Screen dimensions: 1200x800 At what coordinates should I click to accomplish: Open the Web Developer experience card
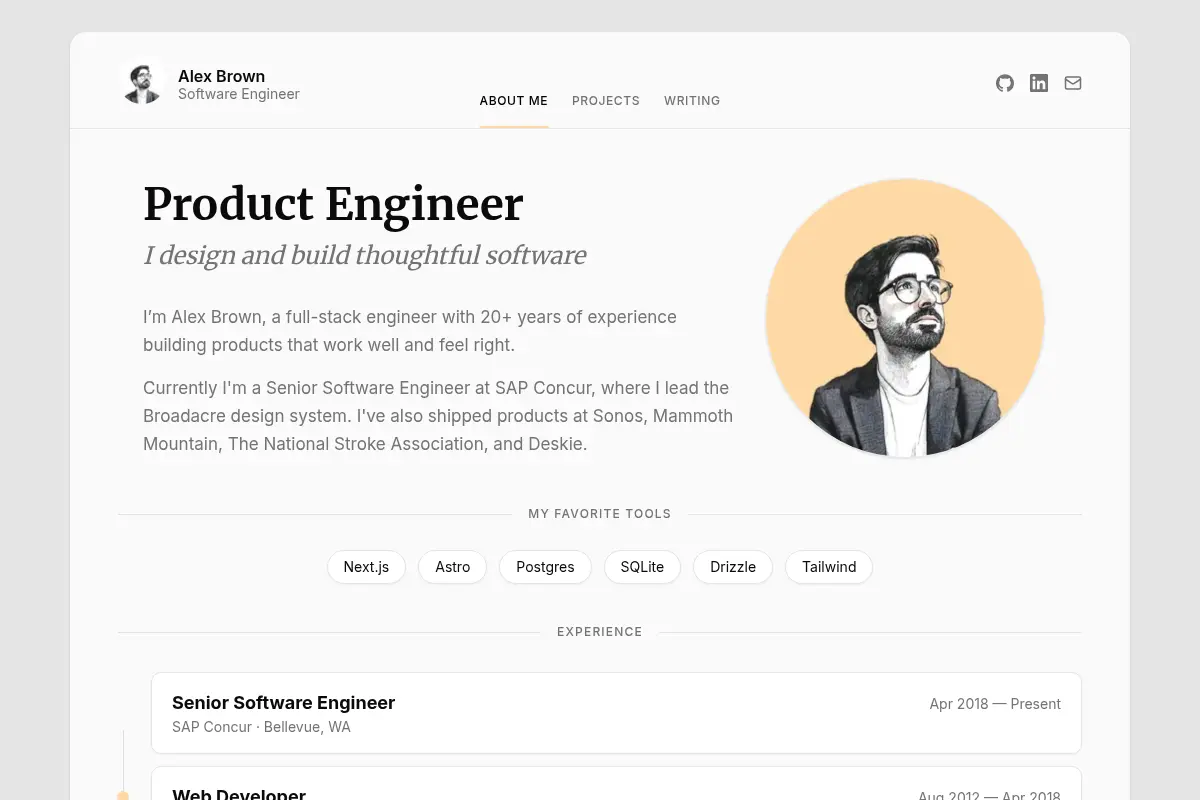pos(616,783)
